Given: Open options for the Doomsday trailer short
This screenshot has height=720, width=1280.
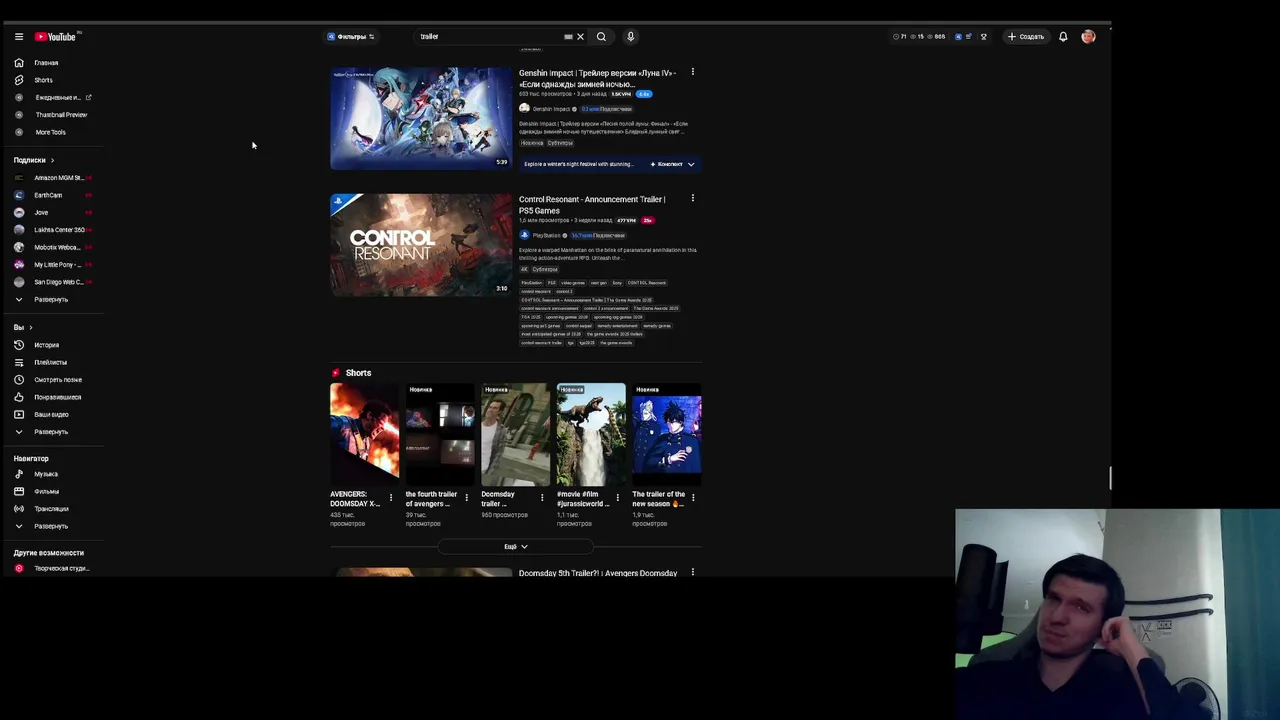Looking at the screenshot, I should pyautogui.click(x=542, y=497).
